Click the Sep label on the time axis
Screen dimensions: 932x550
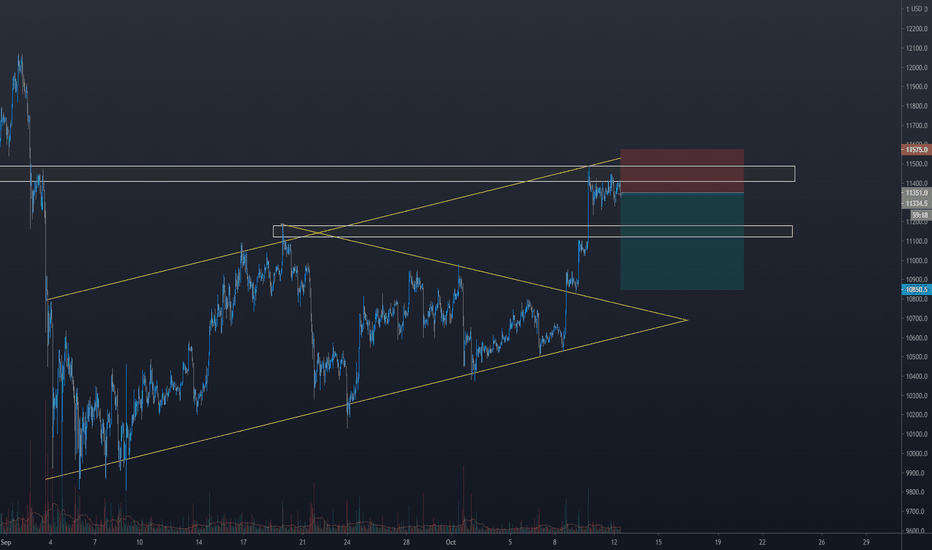coord(6,542)
